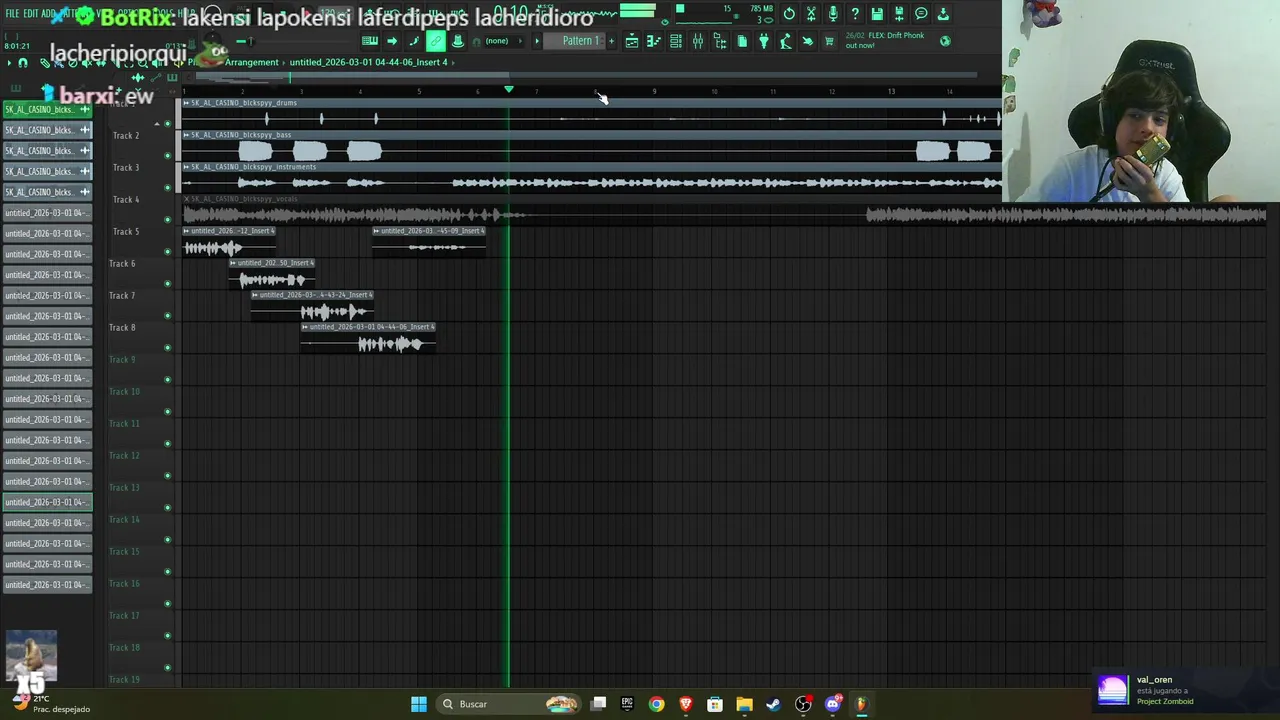Open the FILE menu
The width and height of the screenshot is (1280, 720).
(12, 13)
